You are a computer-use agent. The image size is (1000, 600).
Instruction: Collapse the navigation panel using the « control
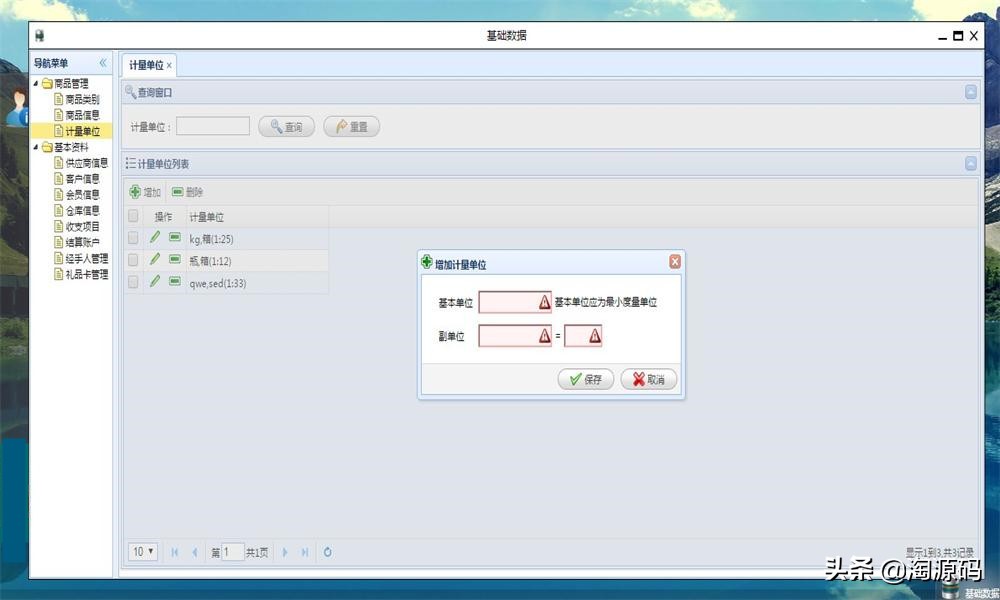(104, 63)
